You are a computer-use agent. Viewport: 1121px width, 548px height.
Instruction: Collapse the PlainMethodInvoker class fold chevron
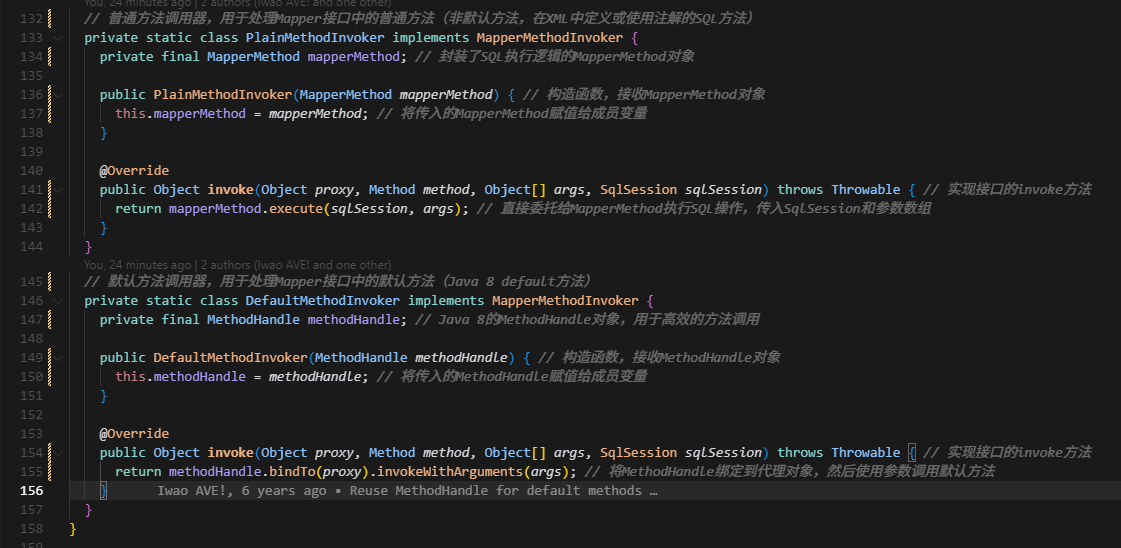(58, 38)
